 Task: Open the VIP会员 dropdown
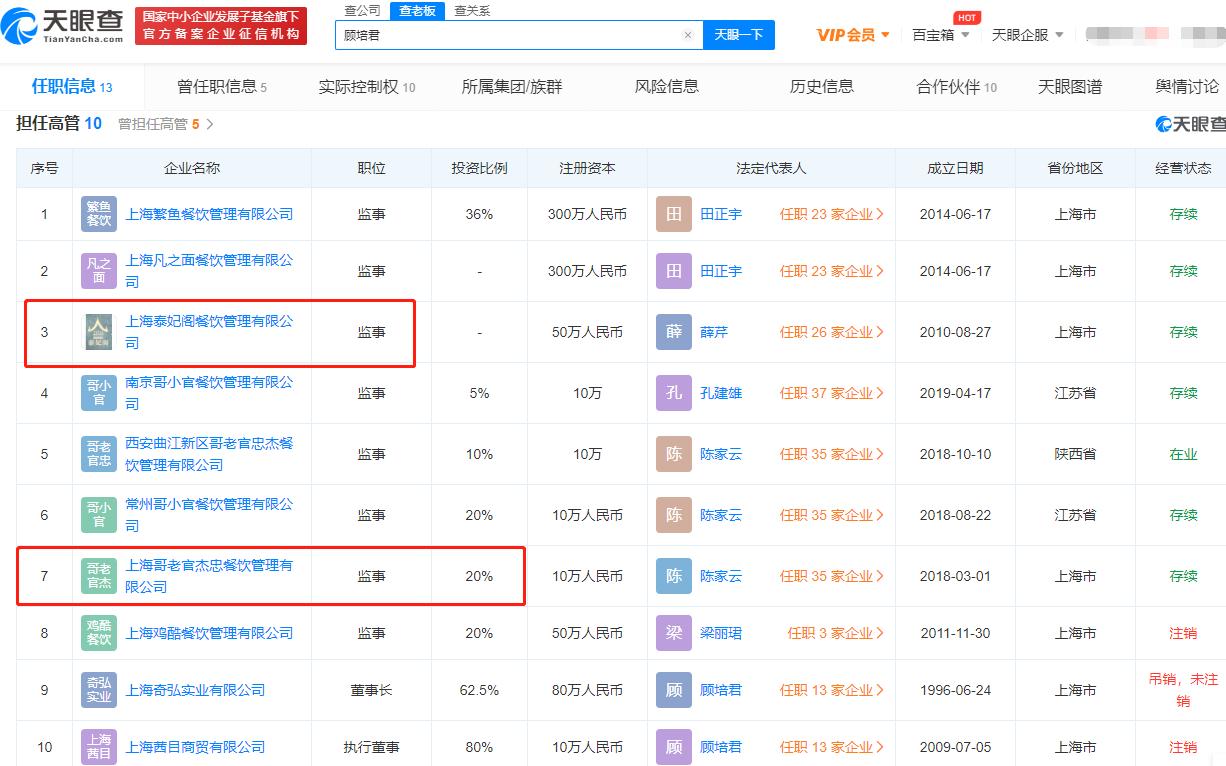(x=853, y=35)
